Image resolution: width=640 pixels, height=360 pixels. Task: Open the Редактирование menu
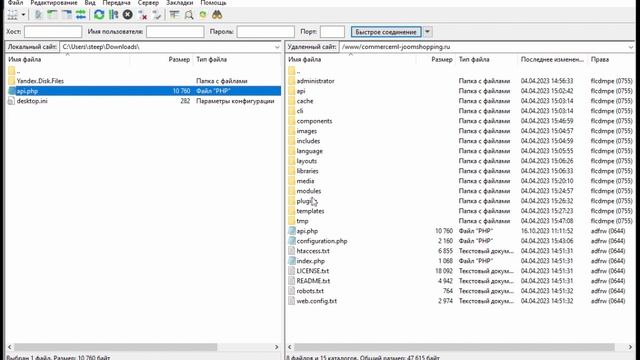(53, 3)
